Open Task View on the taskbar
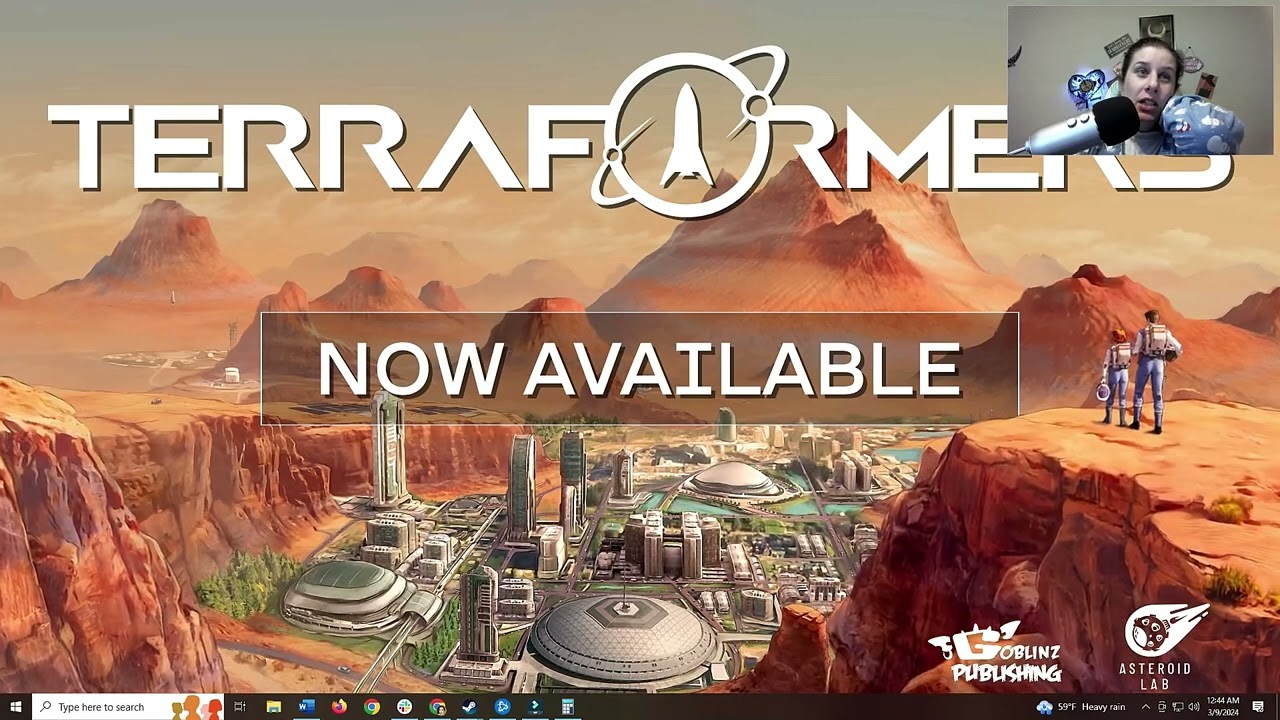This screenshot has height=720, width=1280. [240, 707]
